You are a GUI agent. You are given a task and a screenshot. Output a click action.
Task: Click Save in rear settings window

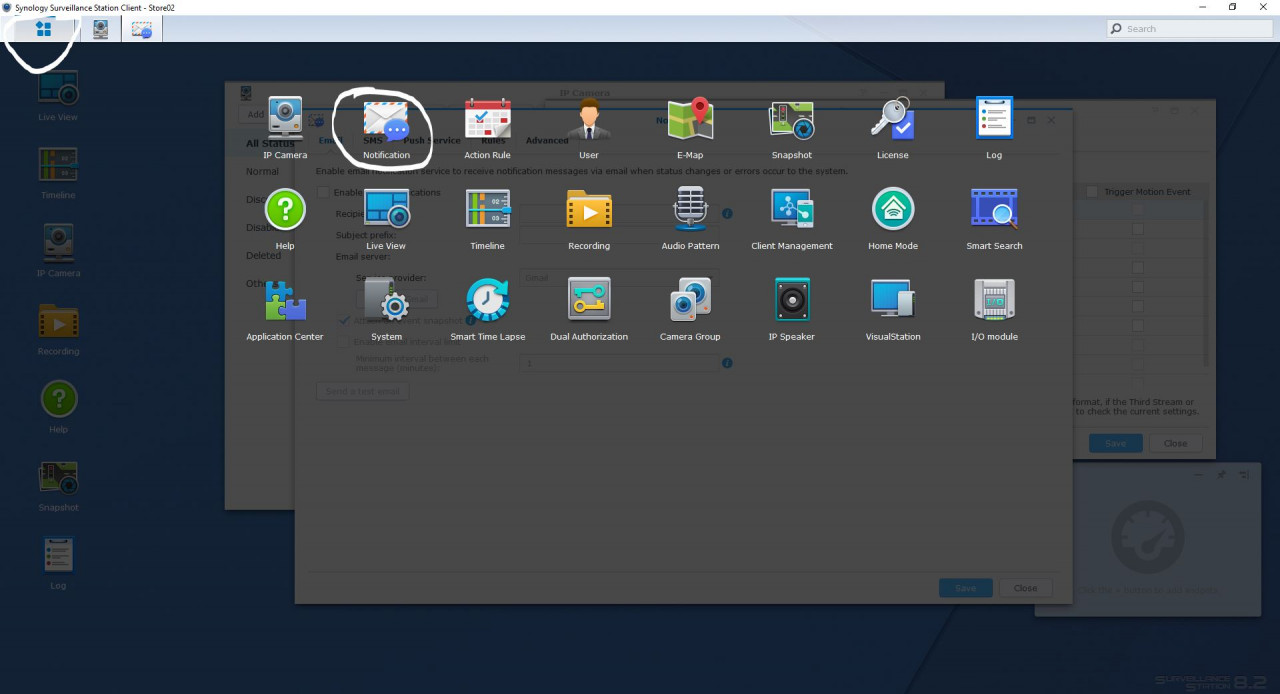tap(1115, 443)
